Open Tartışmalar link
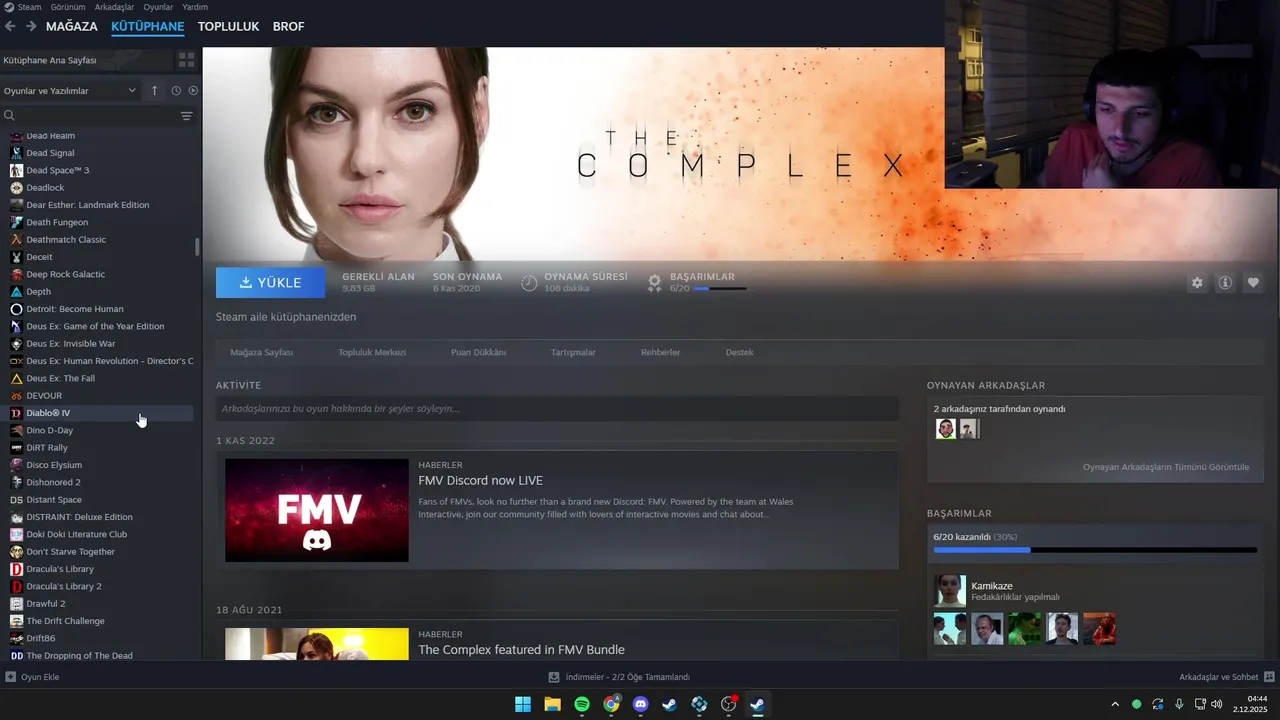The height and width of the screenshot is (720, 1280). point(573,353)
